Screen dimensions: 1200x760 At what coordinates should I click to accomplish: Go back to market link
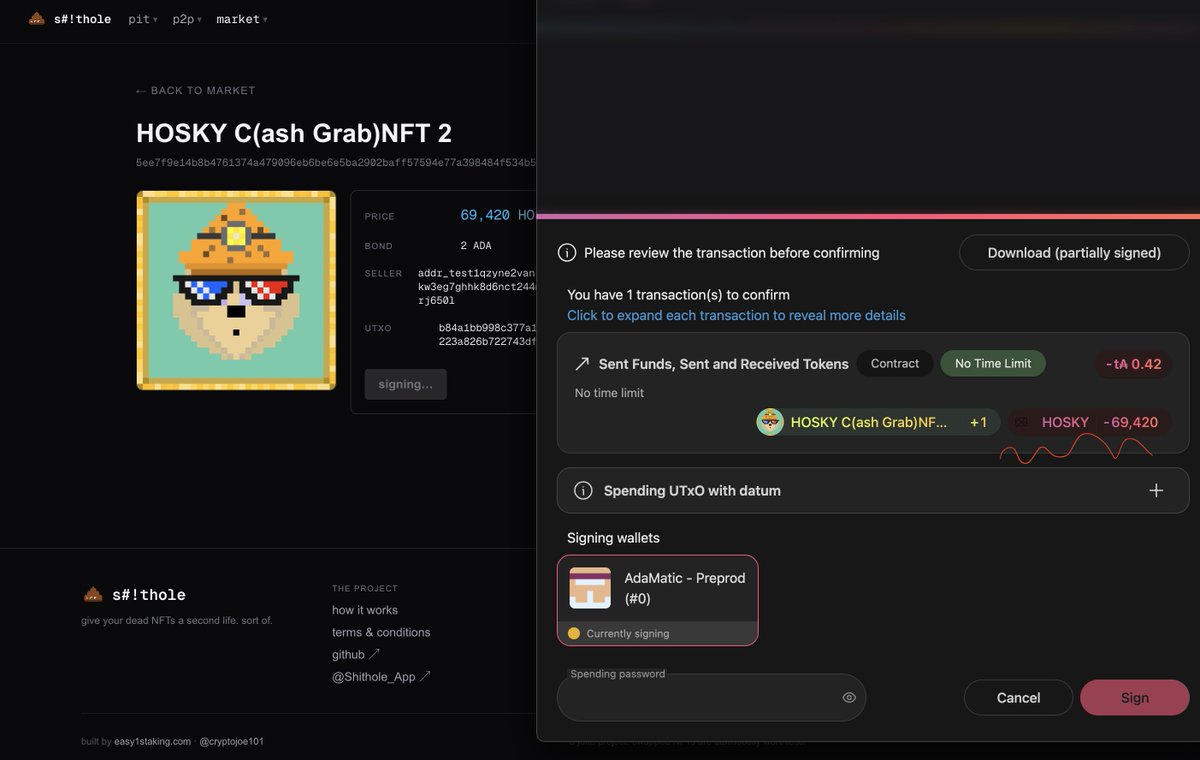(196, 90)
